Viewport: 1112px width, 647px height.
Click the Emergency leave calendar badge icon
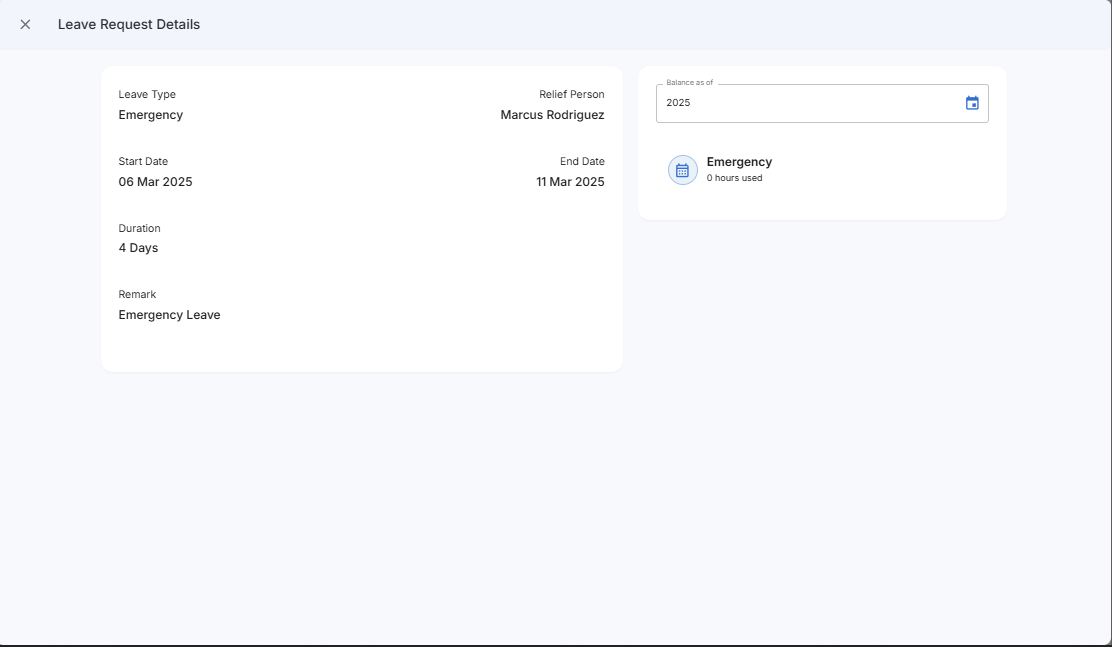pos(682,170)
